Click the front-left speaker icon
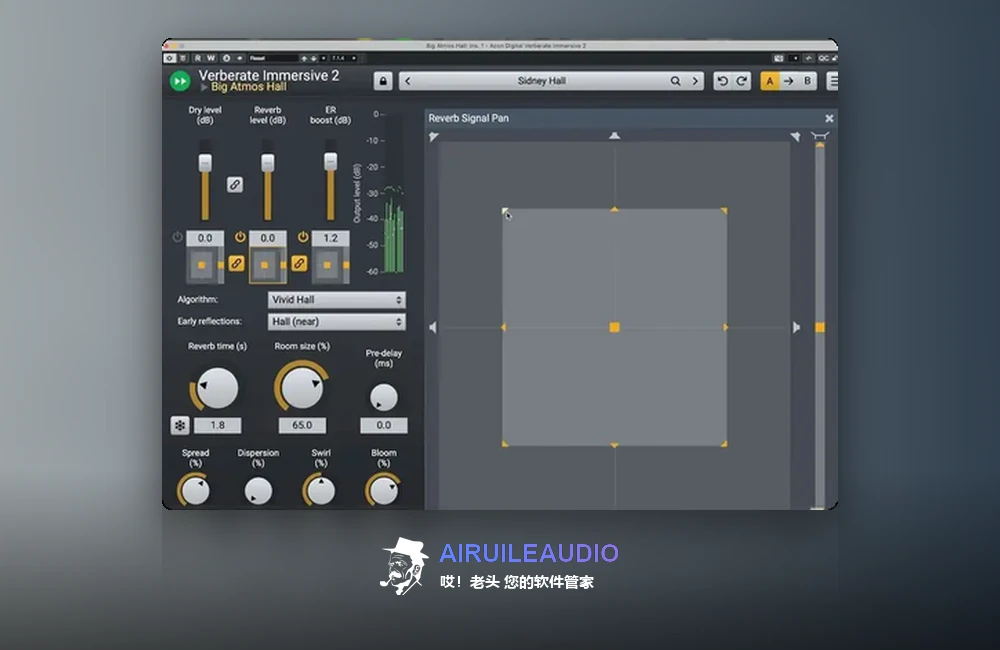The height and width of the screenshot is (650, 1000). [434, 137]
